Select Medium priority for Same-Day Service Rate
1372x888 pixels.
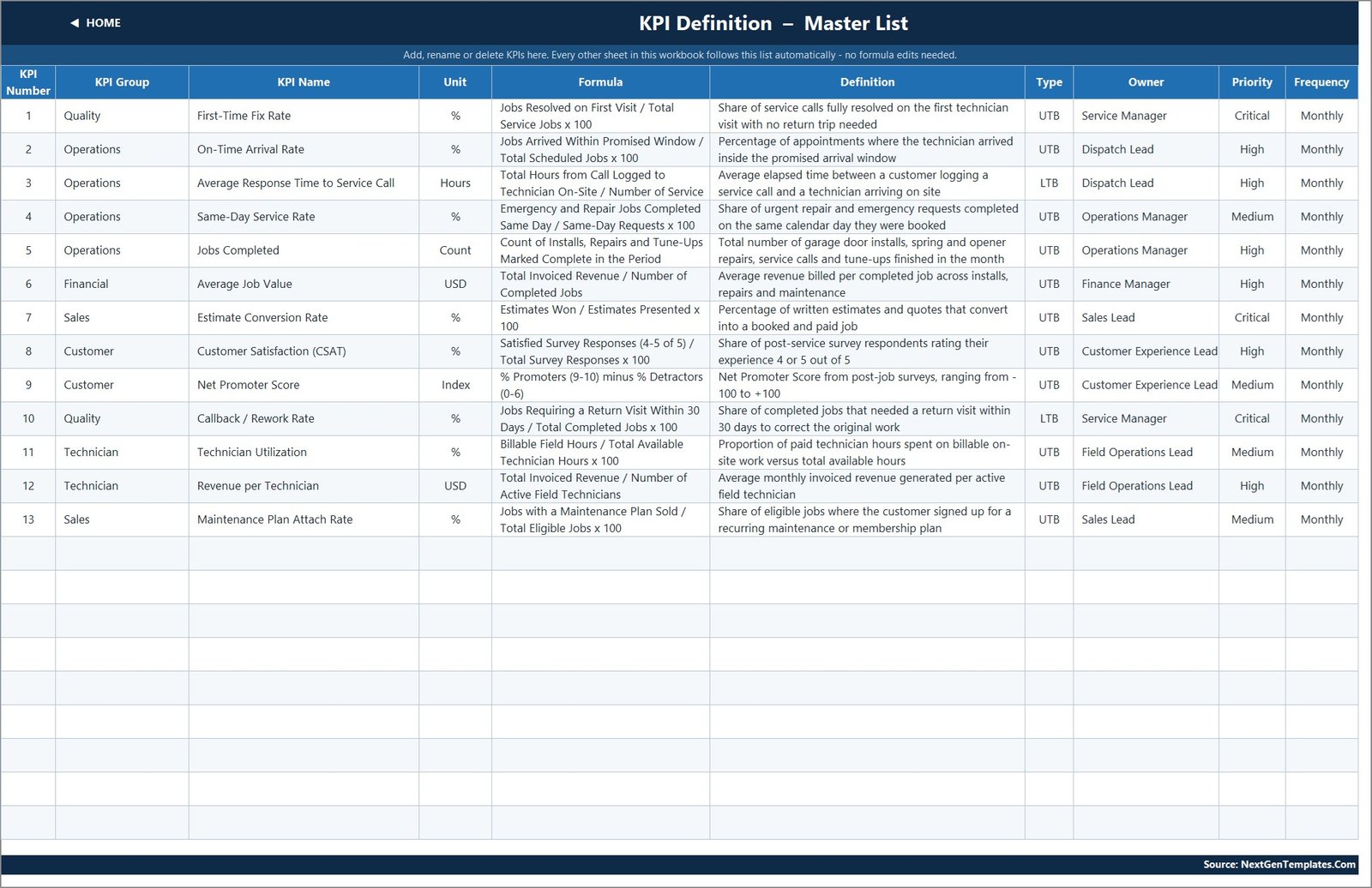click(x=1252, y=217)
